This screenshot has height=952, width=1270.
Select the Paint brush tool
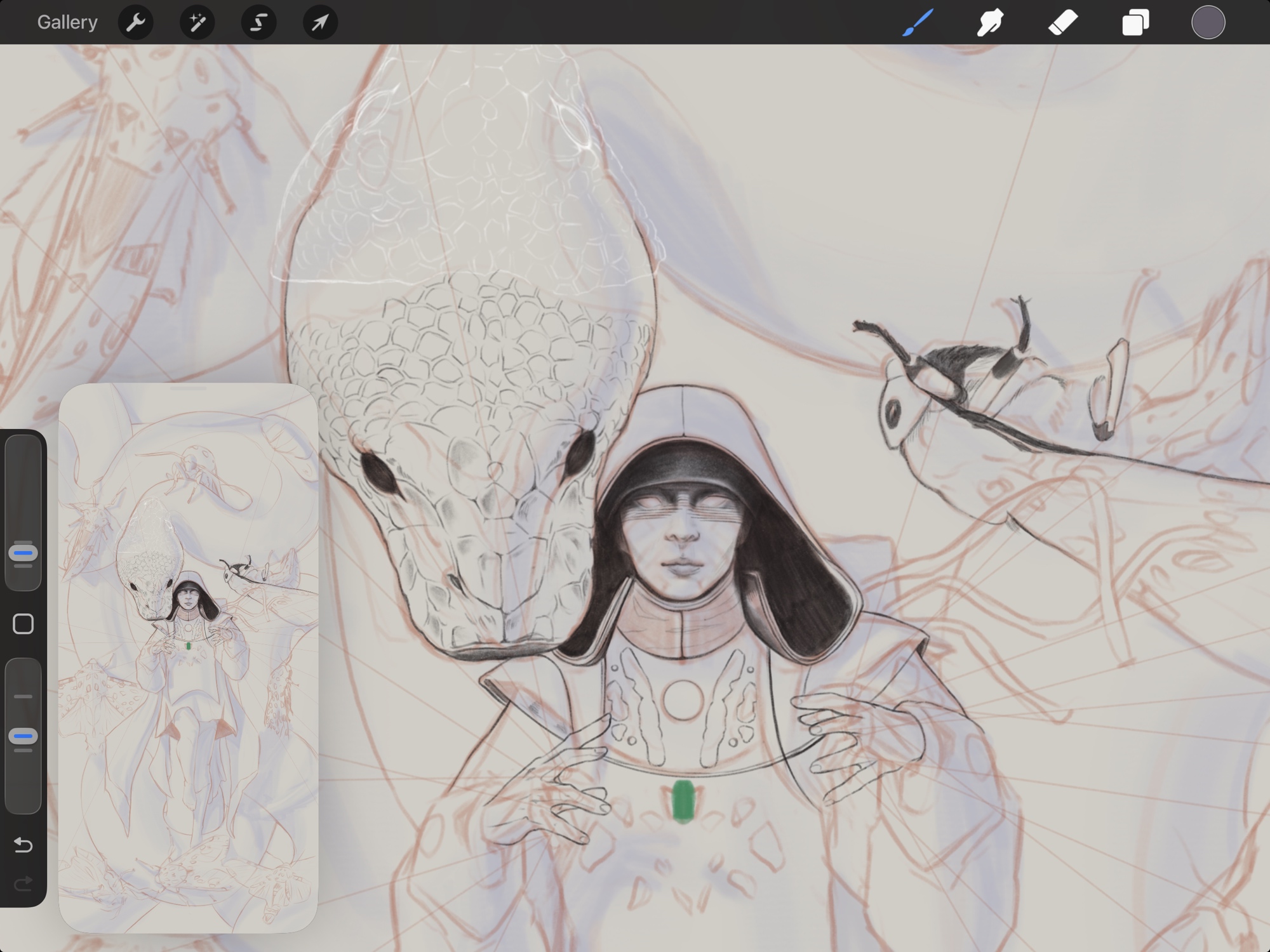coord(918,23)
